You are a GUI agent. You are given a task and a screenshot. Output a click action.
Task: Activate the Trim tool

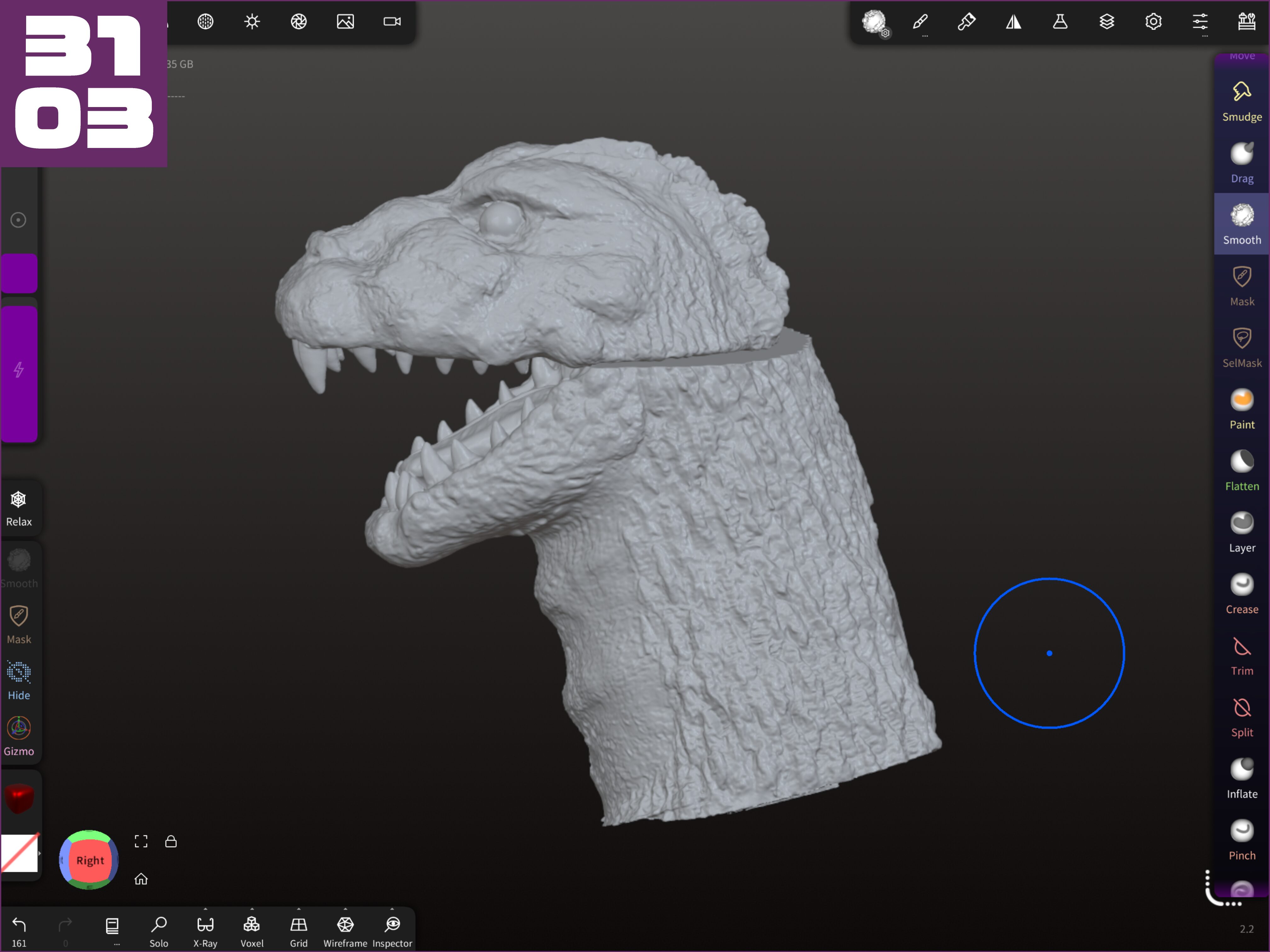[x=1241, y=655]
